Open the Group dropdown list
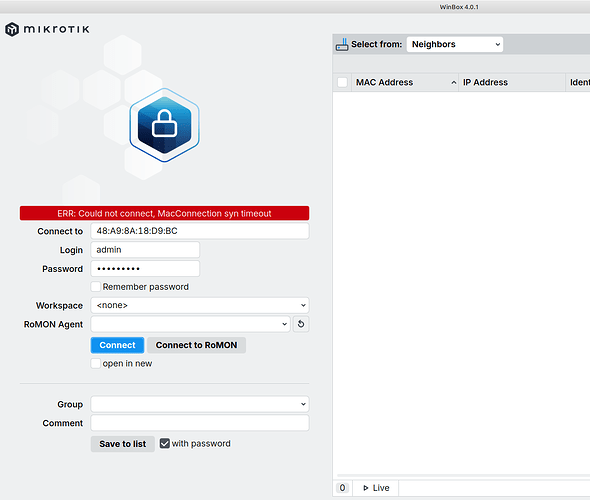 200,404
